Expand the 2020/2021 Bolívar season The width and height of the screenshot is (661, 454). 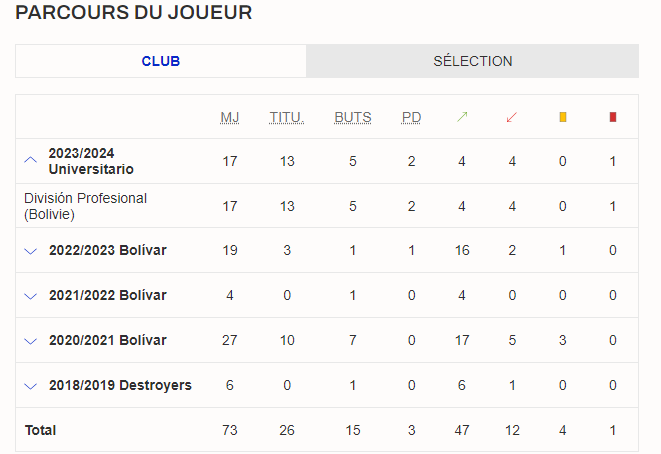31,341
